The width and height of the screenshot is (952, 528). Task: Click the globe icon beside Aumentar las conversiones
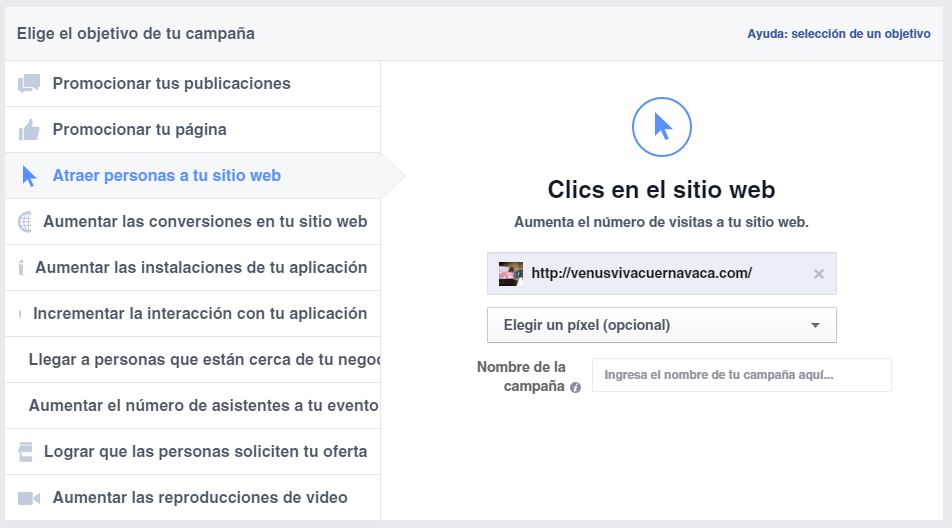click(25, 222)
